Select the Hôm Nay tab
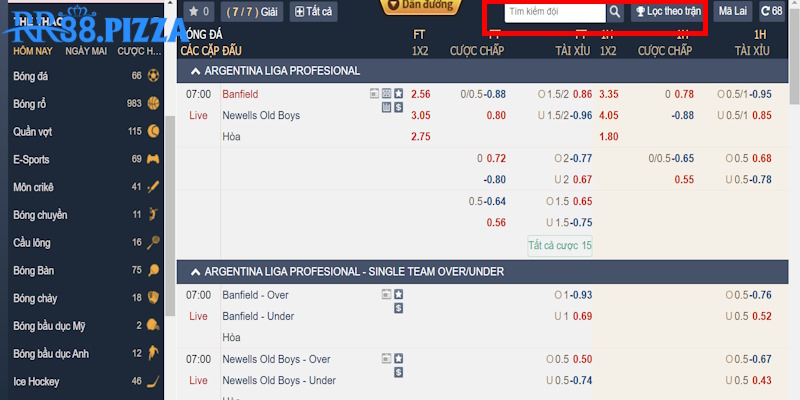Image resolution: width=800 pixels, height=400 pixels. click(33, 50)
